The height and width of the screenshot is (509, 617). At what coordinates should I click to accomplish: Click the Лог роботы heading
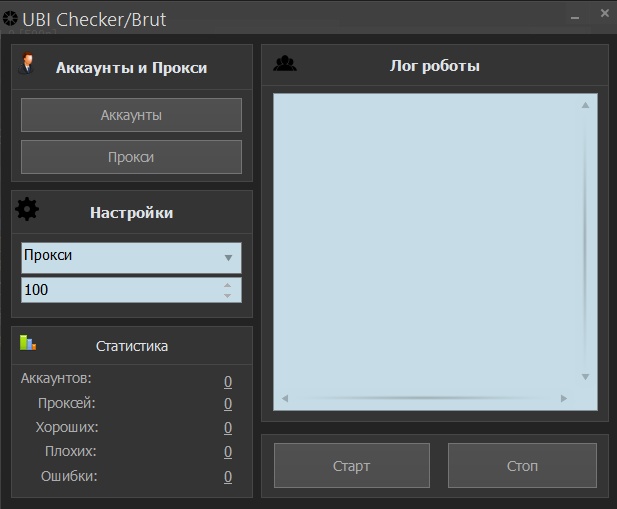(x=435, y=66)
